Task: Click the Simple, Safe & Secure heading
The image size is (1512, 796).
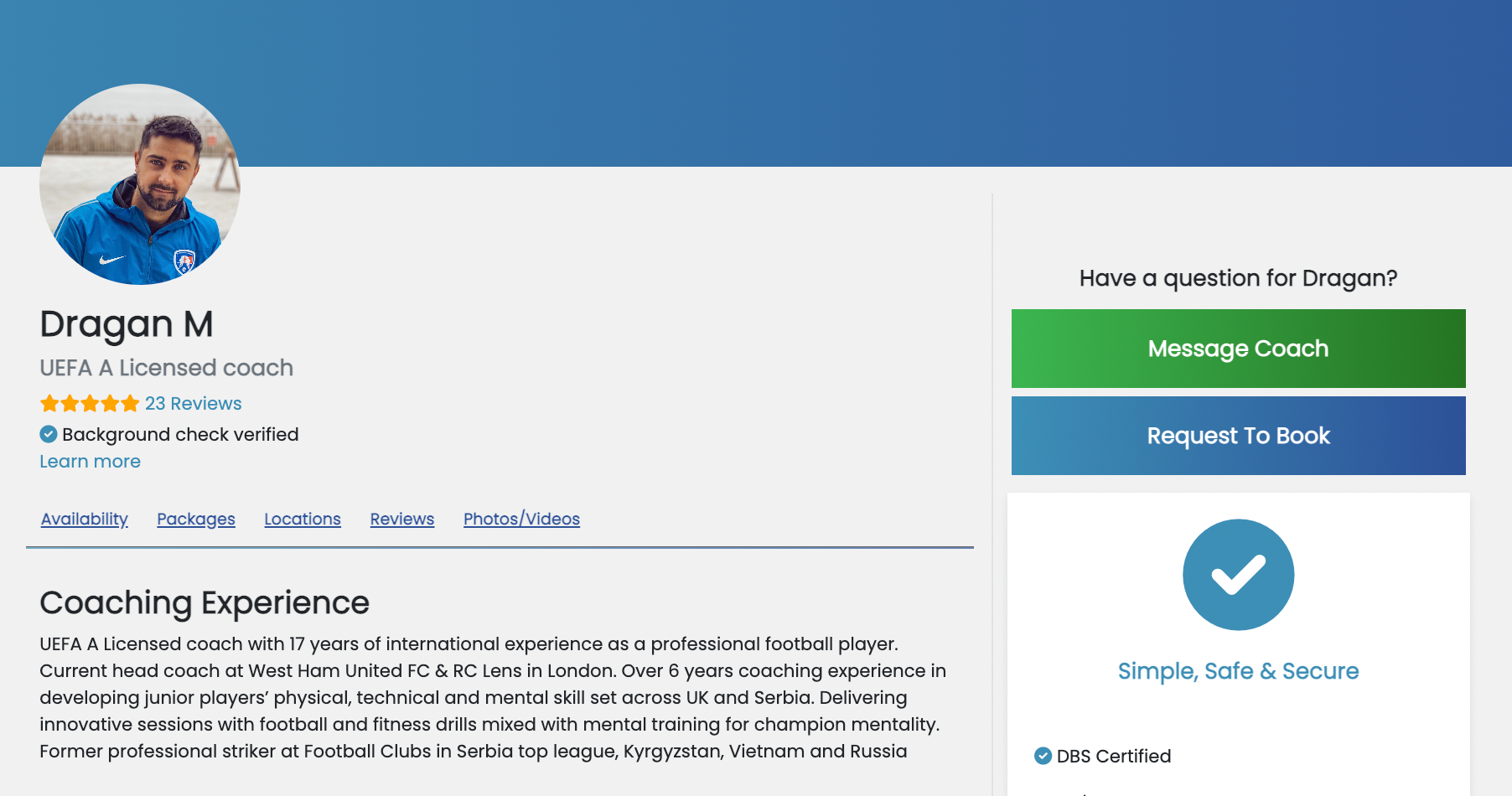Action: 1238,671
